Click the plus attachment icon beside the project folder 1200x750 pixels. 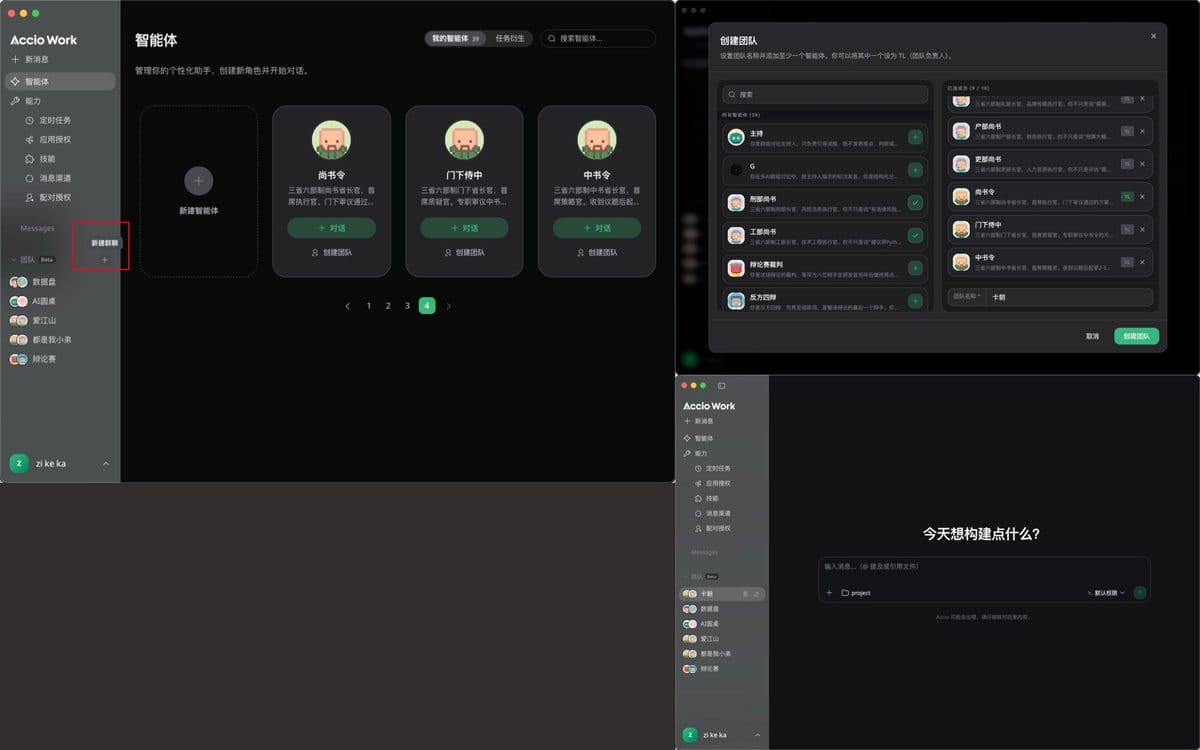click(x=829, y=593)
